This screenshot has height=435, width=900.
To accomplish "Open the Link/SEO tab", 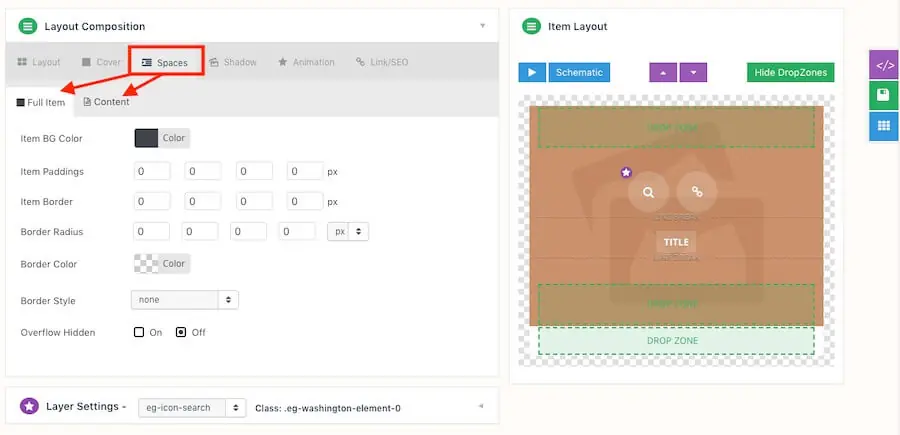I will tap(382, 62).
